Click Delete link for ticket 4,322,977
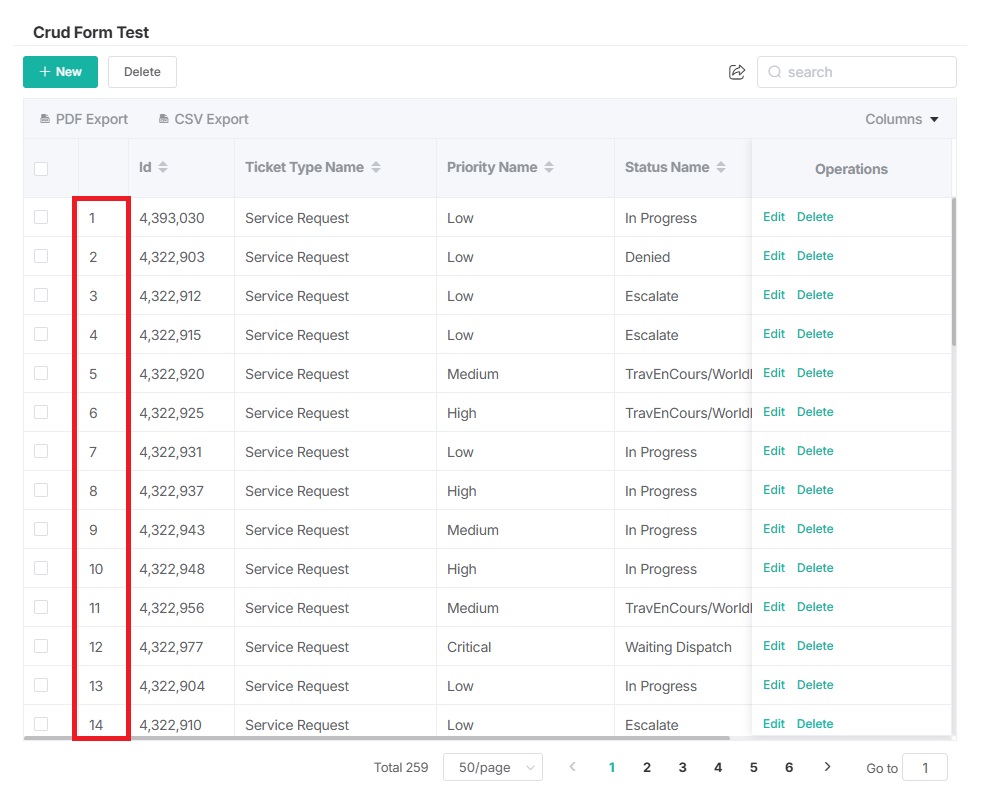983x811 pixels. point(815,646)
